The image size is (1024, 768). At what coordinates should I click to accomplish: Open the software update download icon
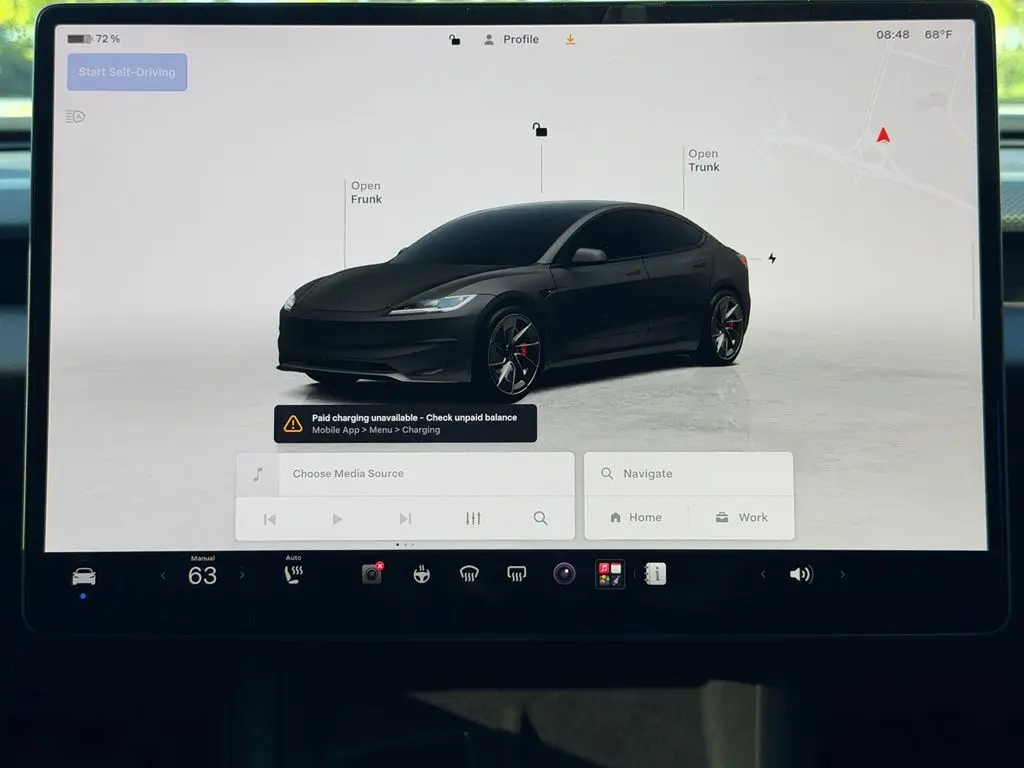[x=570, y=40]
